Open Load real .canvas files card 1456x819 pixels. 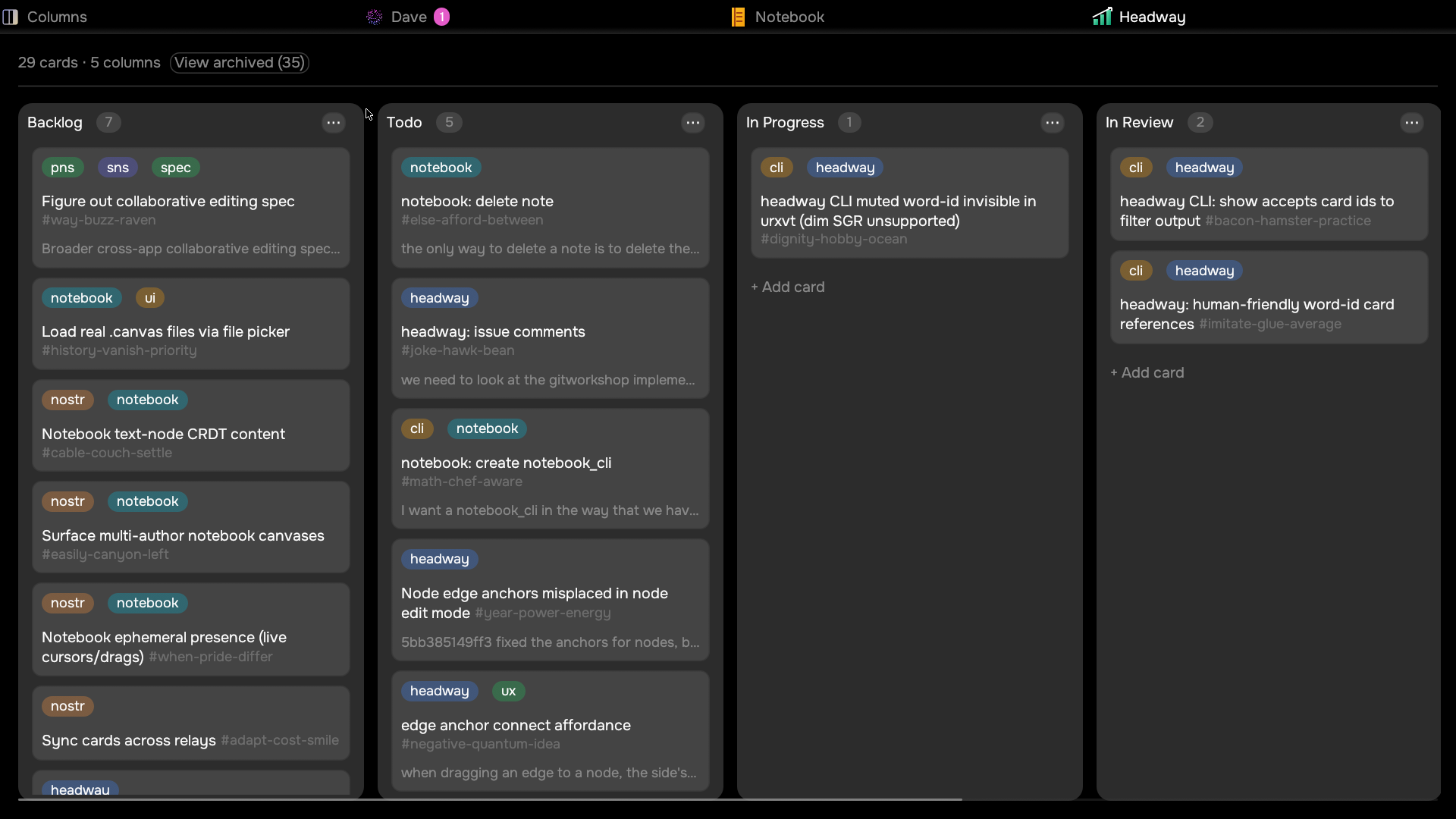point(191,324)
